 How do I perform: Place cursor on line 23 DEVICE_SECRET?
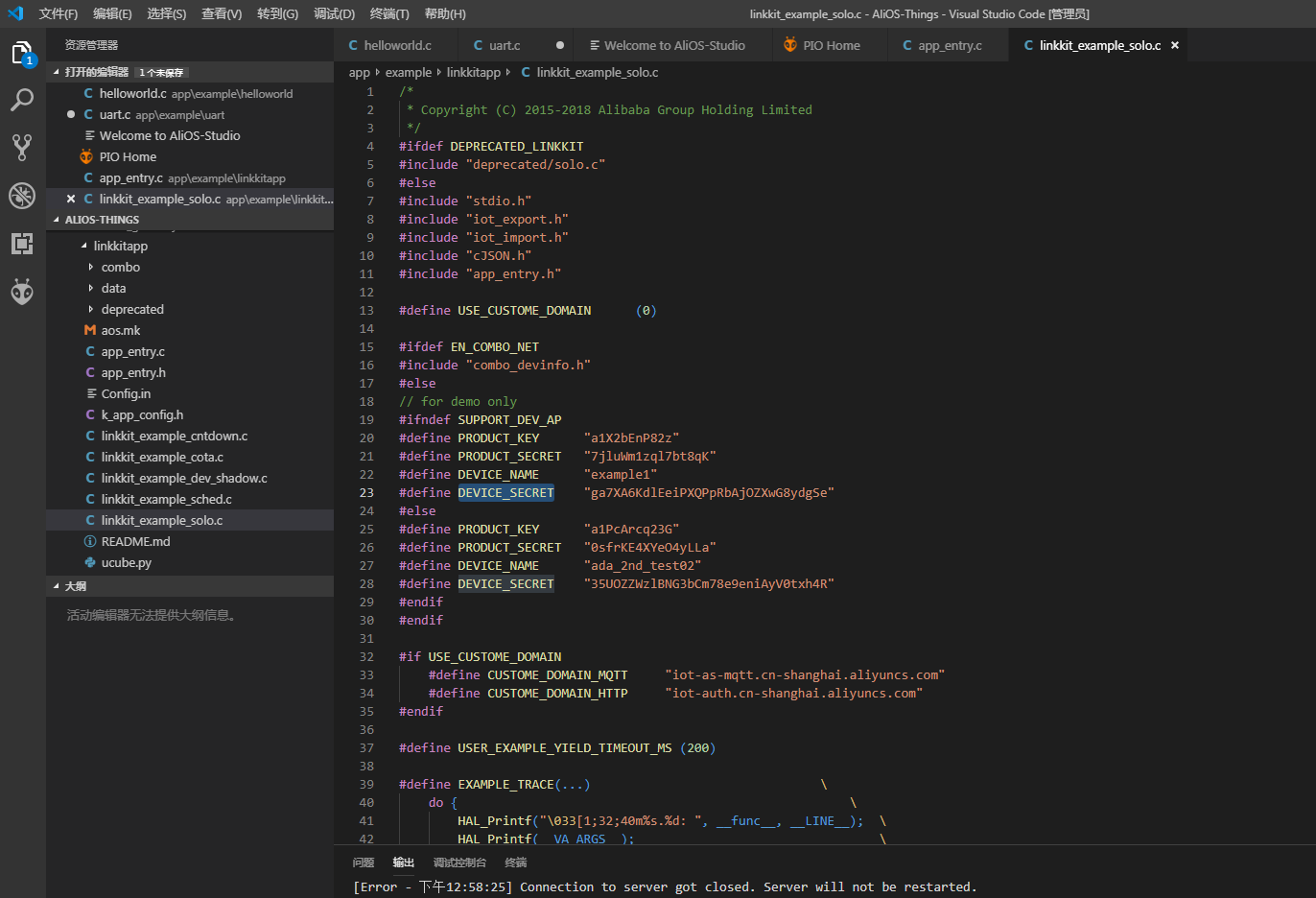[505, 493]
